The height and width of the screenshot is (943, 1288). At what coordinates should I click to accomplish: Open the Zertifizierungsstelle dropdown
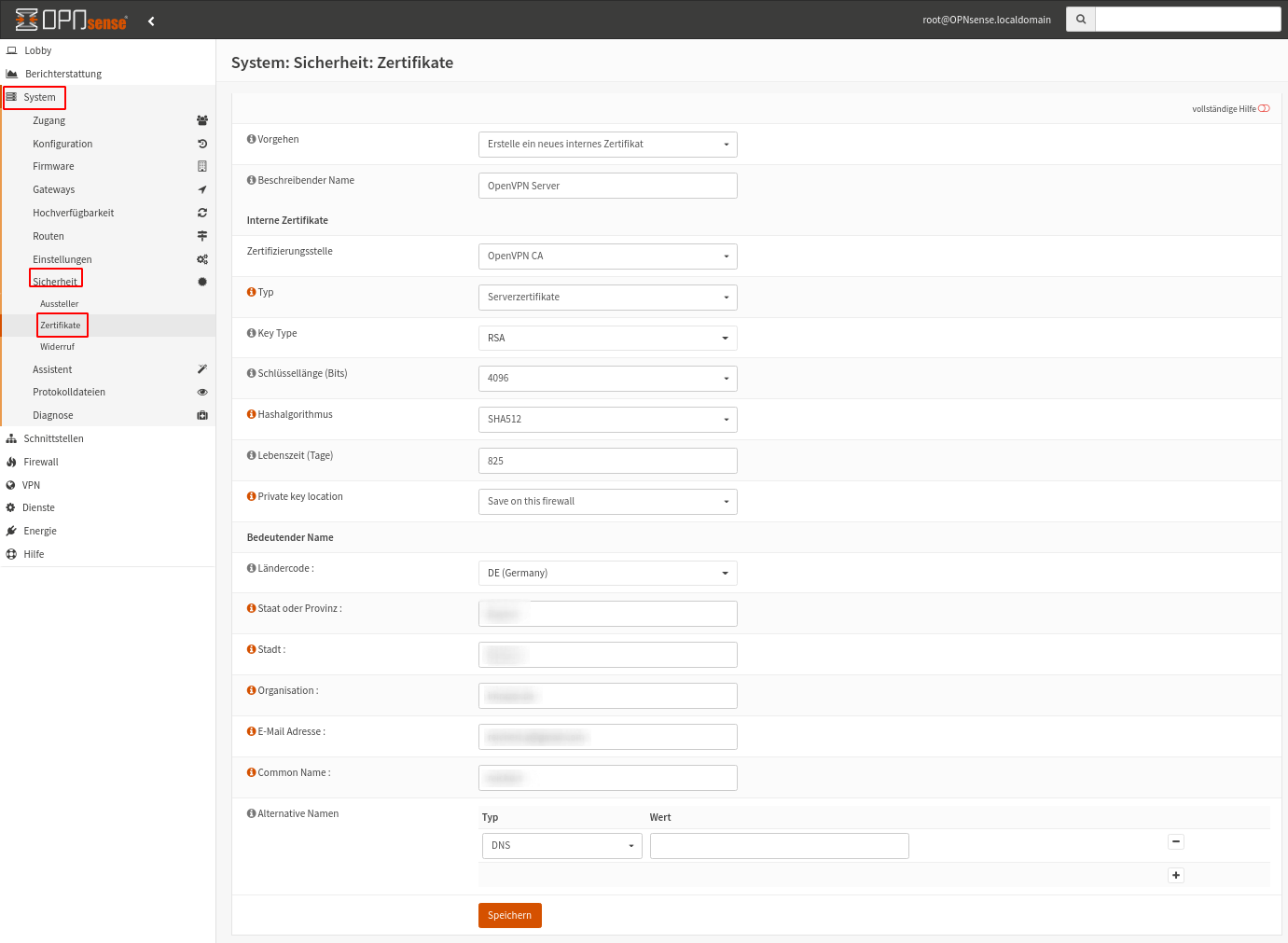coord(607,257)
